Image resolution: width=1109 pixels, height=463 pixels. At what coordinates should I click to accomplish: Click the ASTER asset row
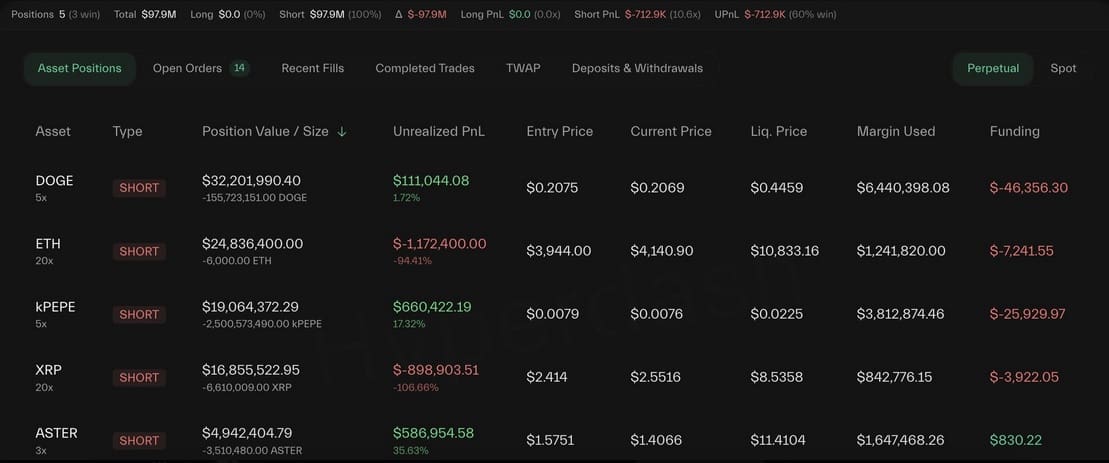(56, 433)
